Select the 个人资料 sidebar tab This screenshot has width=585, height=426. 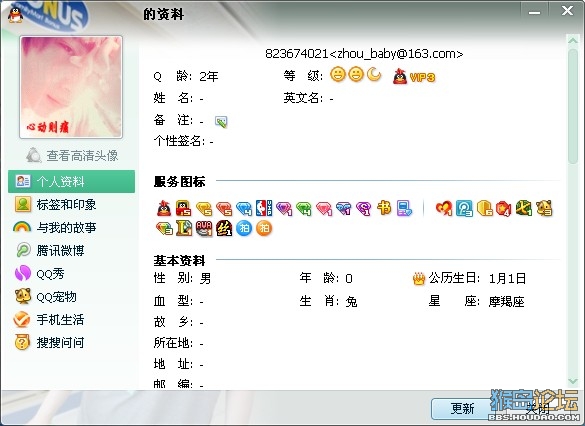(72, 181)
